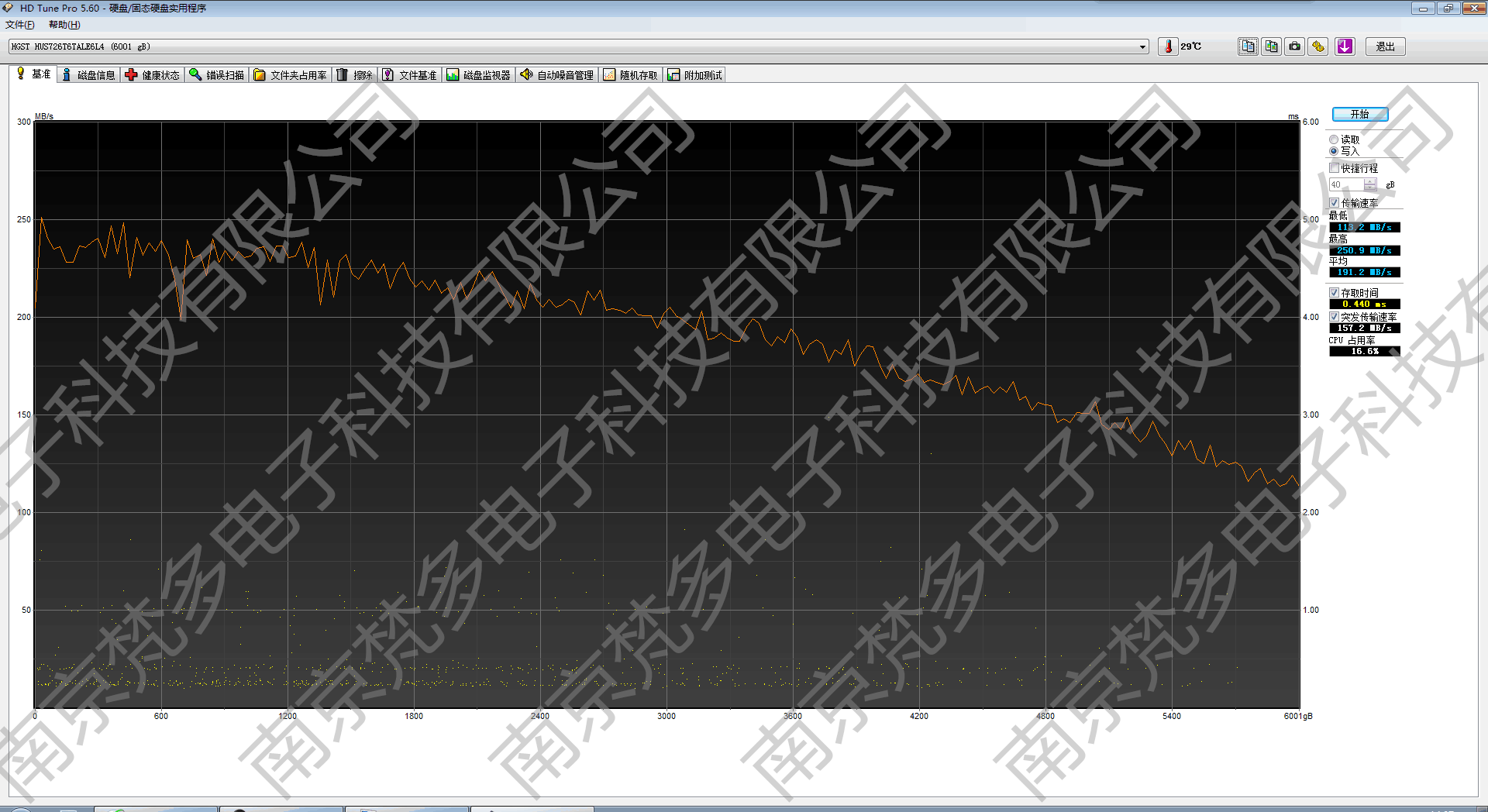Image resolution: width=1488 pixels, height=812 pixels.
Task: Click the 0.440 ms access time value
Action: 1365,304
